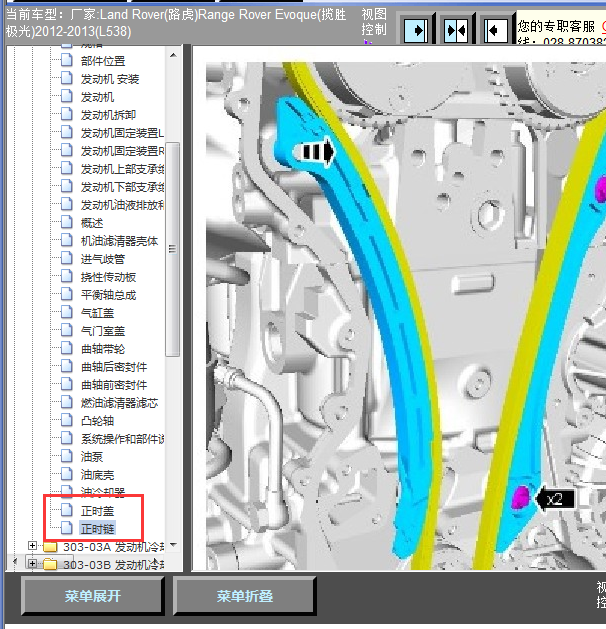
Task: Open the 进气歧管 document
Action: tap(103, 259)
